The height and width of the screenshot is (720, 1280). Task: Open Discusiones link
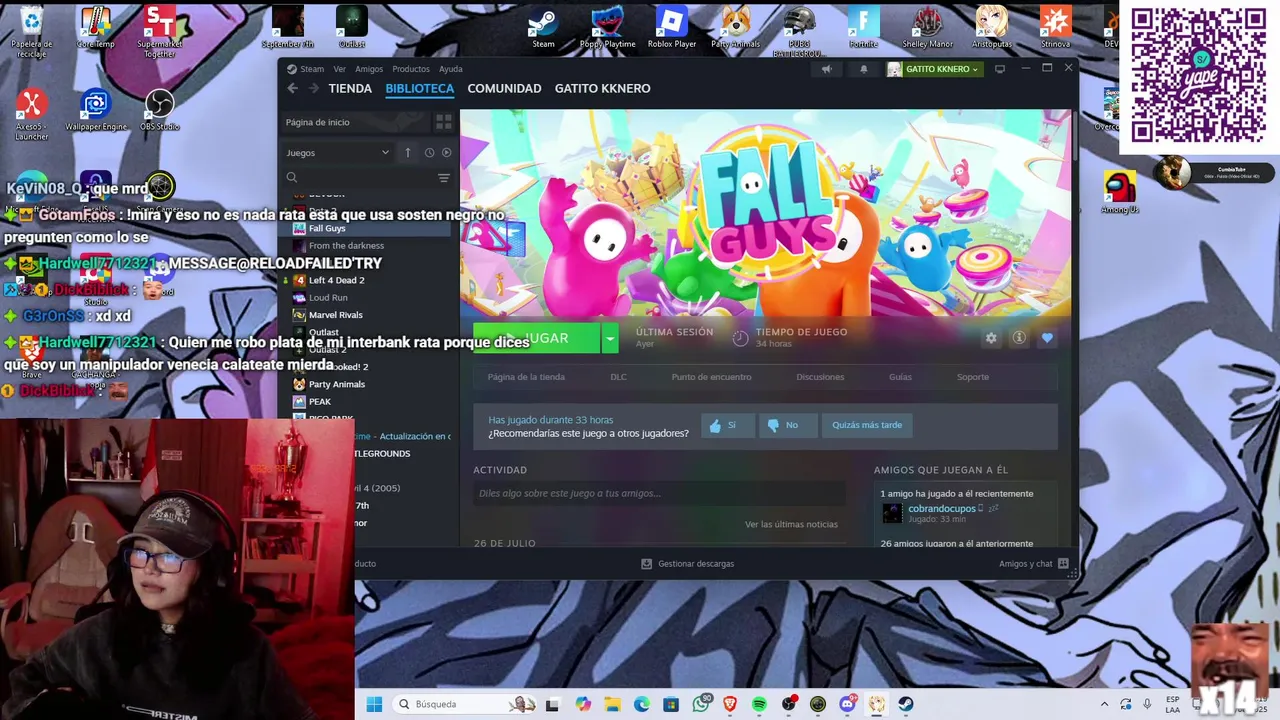(820, 377)
